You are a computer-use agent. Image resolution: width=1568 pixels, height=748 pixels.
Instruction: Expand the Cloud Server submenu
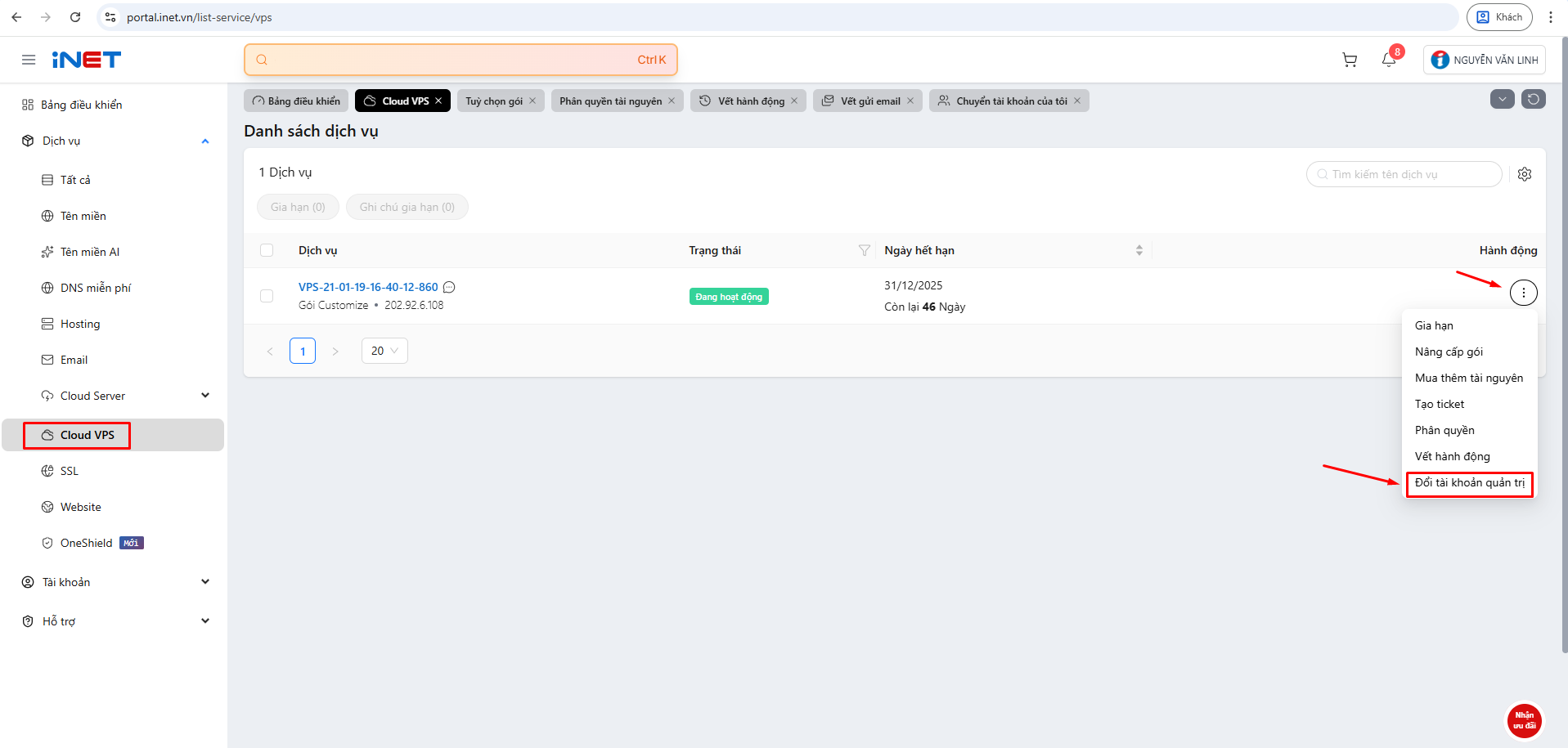coord(205,396)
